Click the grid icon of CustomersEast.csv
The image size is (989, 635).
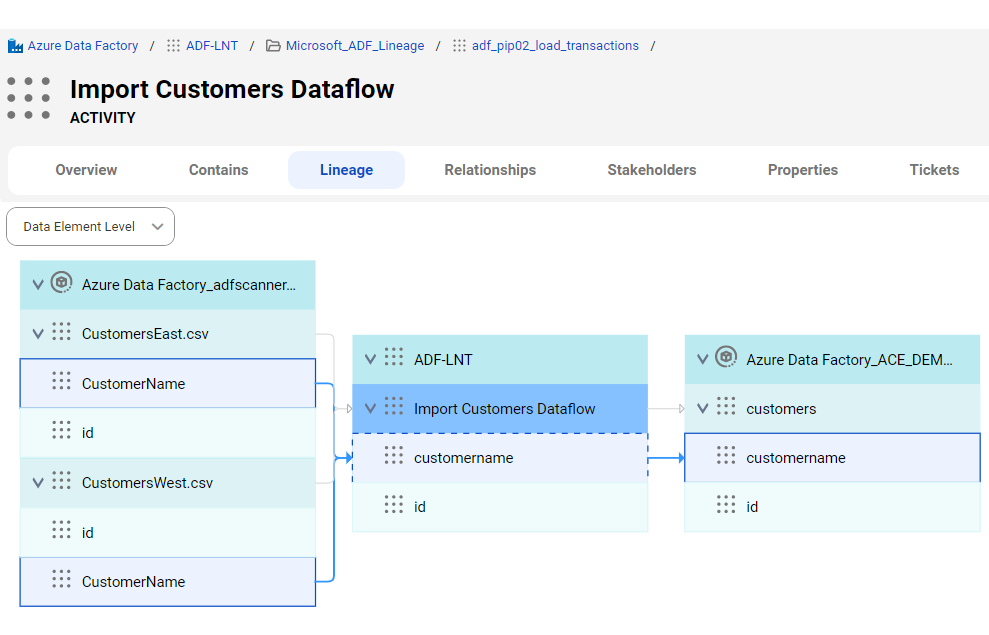(x=61, y=332)
